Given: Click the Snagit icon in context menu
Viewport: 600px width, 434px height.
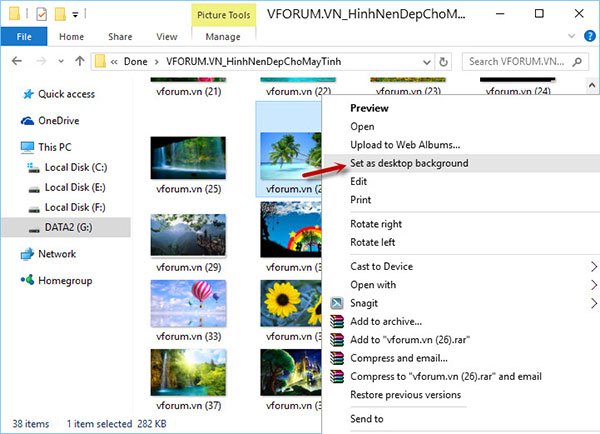Looking at the screenshot, I should click(x=337, y=303).
